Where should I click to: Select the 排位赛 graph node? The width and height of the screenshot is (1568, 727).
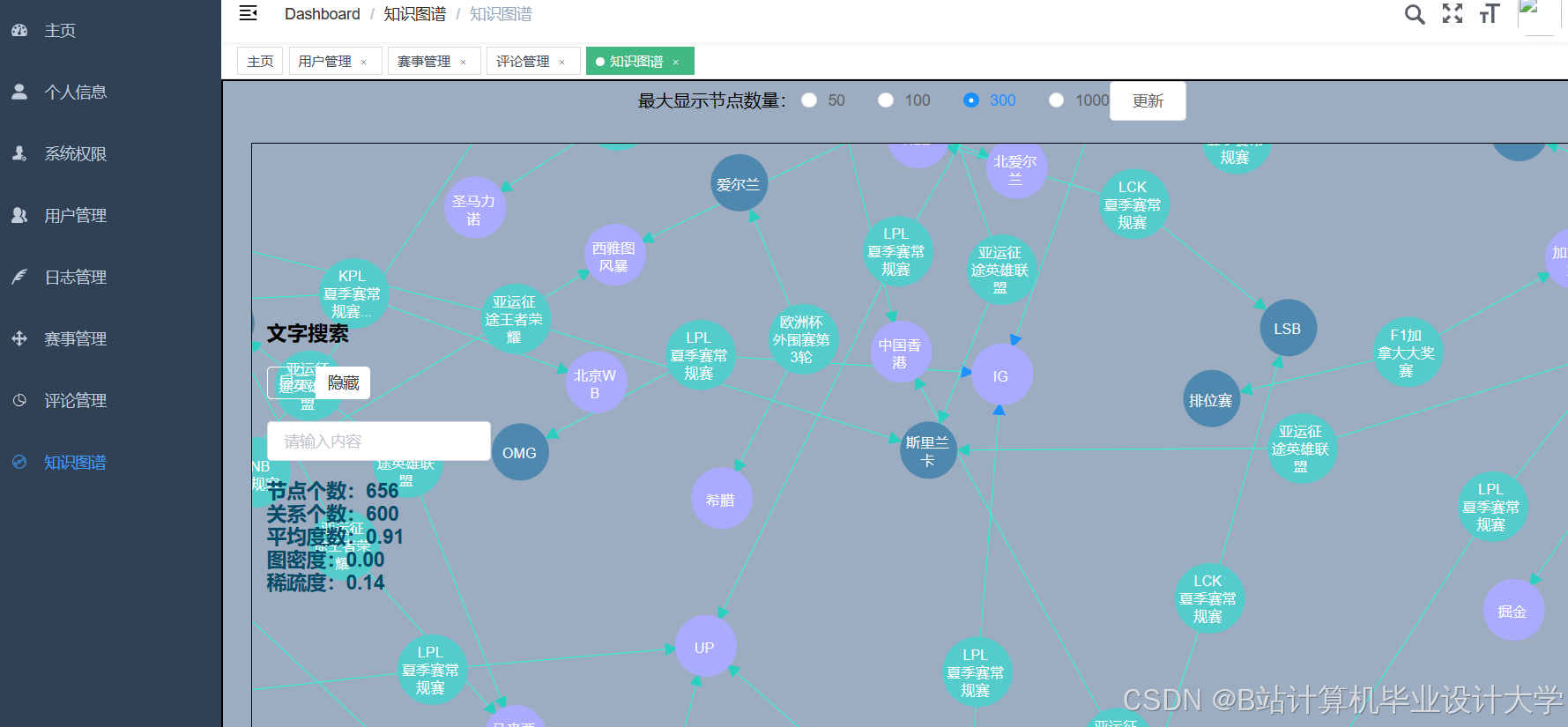pos(1211,399)
